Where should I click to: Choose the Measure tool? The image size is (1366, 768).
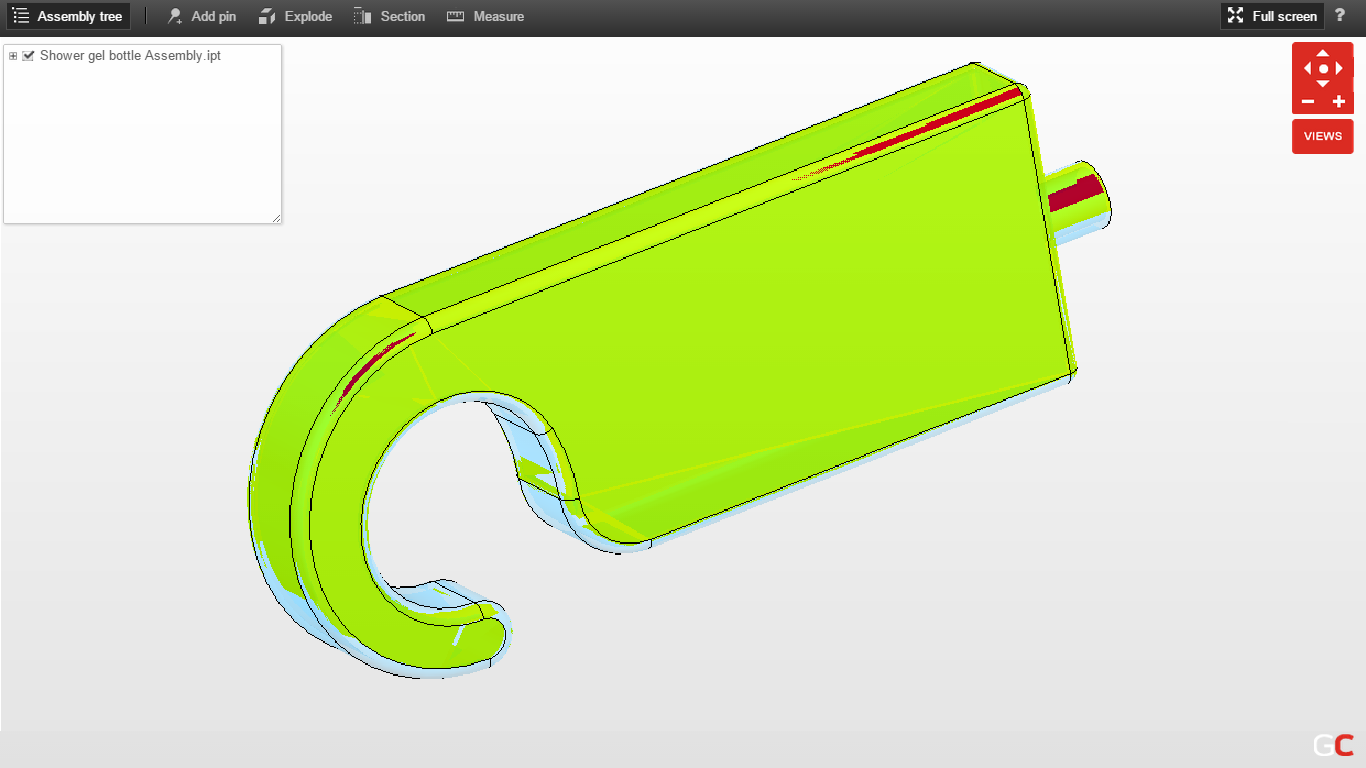tap(485, 16)
